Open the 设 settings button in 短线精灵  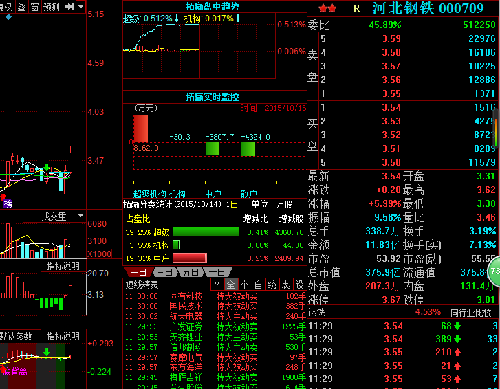pos(300,284)
